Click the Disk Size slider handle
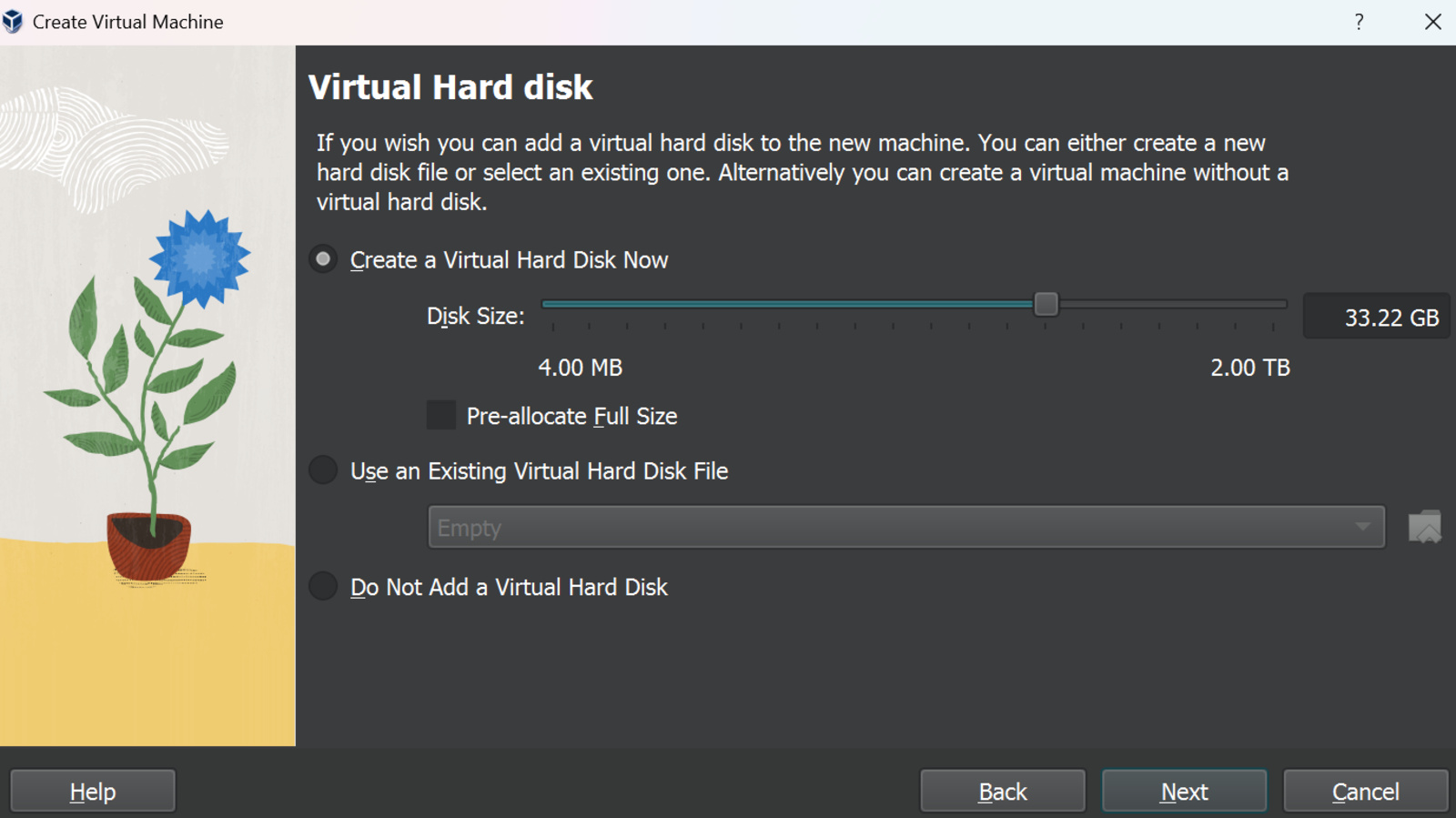Image resolution: width=1456 pixels, height=818 pixels. [1047, 304]
